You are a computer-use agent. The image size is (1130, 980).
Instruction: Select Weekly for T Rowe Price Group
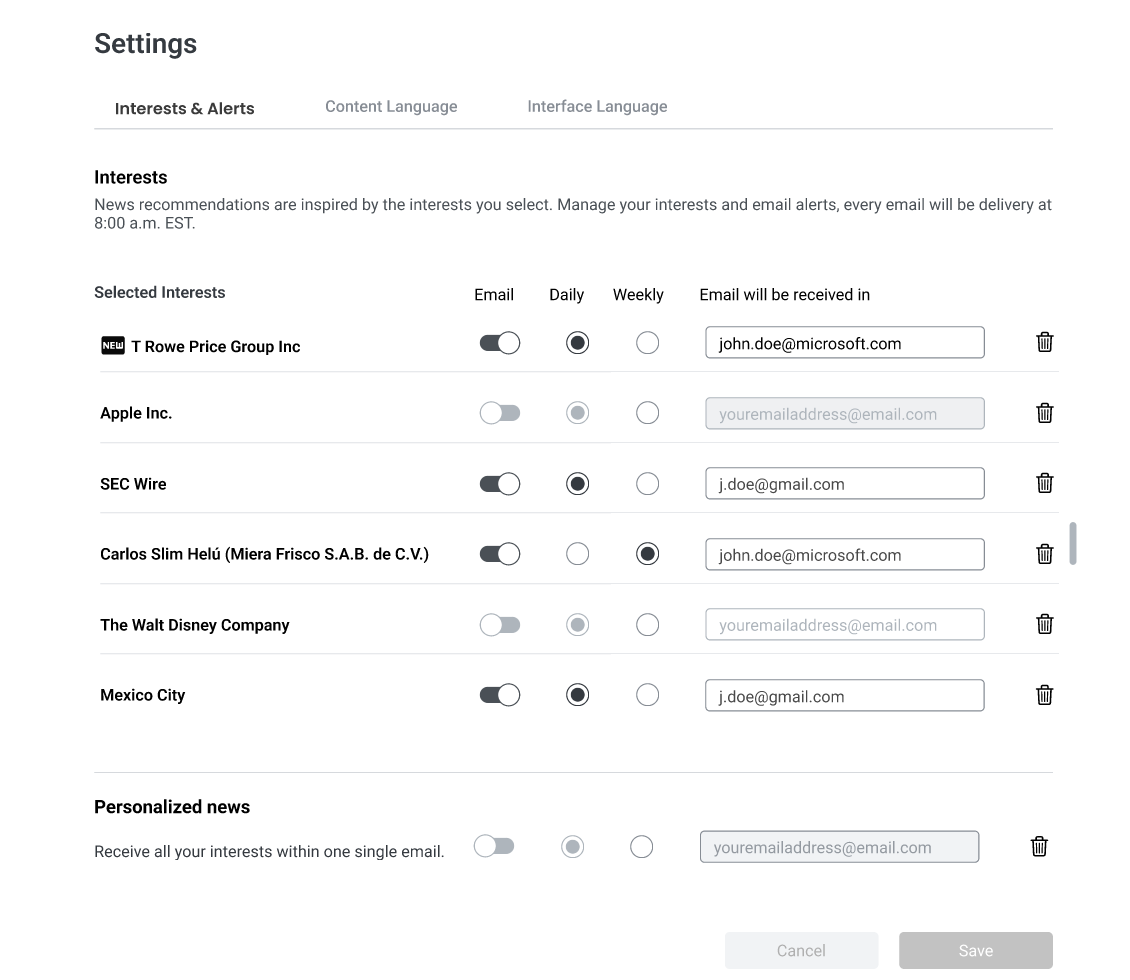point(647,343)
